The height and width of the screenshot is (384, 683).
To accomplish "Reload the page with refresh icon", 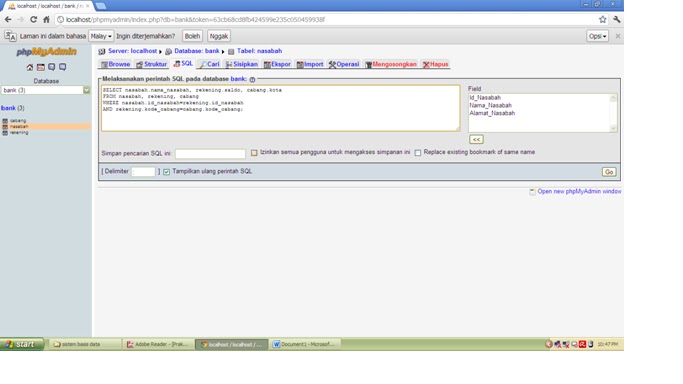I will pos(33,20).
